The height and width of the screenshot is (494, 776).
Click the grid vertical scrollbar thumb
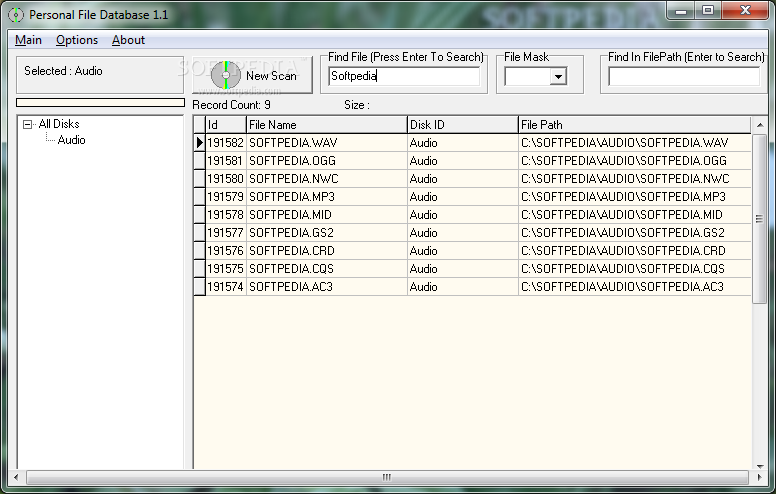(760, 218)
